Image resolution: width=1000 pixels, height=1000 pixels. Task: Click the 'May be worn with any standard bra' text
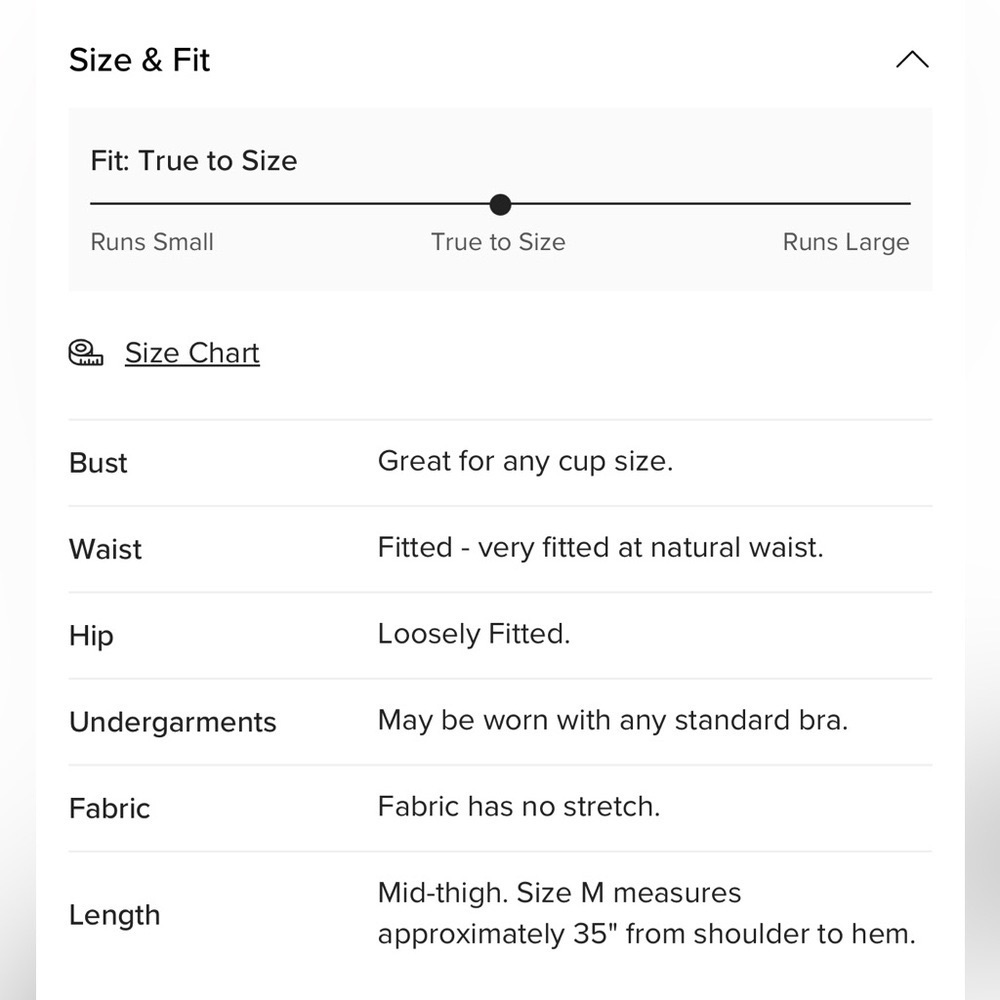pos(613,721)
